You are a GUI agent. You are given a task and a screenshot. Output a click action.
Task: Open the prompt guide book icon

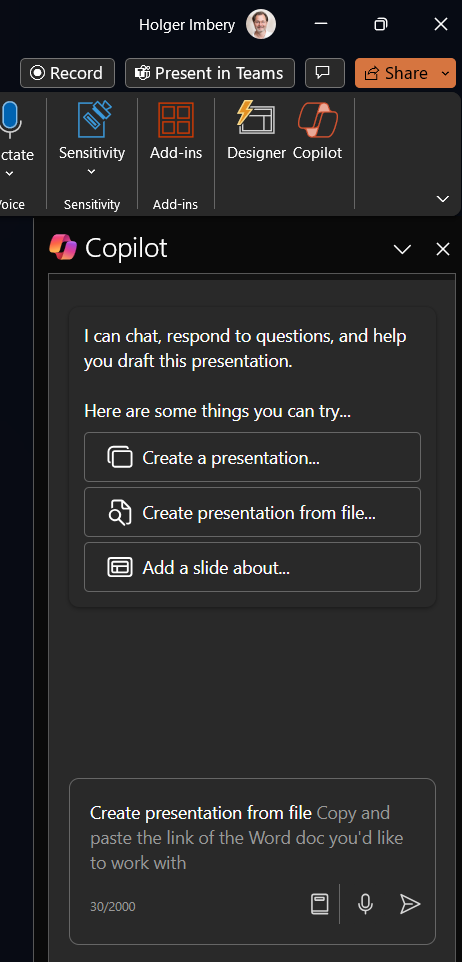pos(320,904)
